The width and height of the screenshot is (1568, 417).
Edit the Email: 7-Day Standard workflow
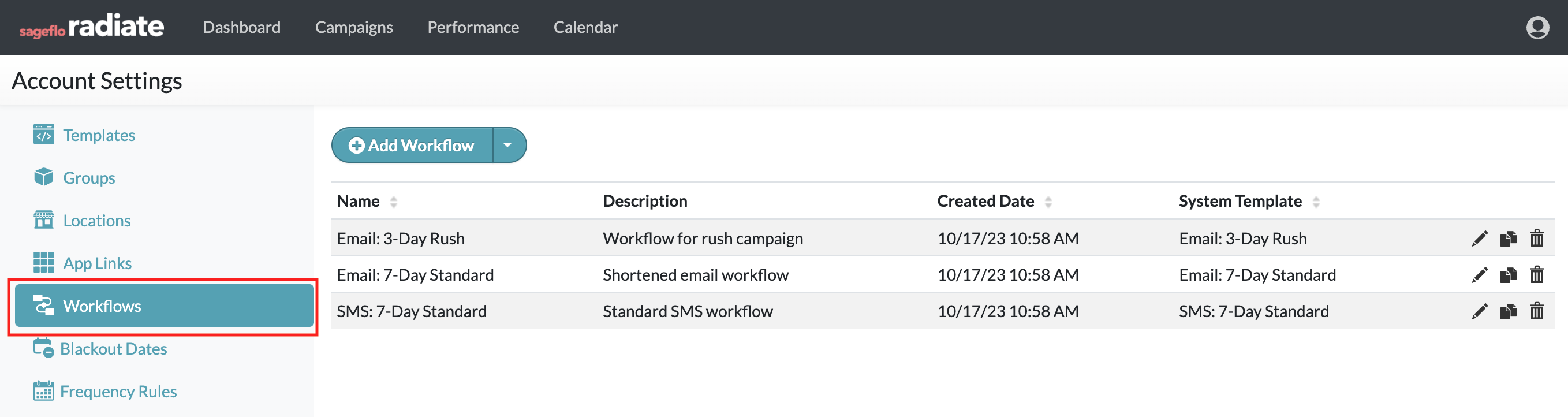[1479, 275]
